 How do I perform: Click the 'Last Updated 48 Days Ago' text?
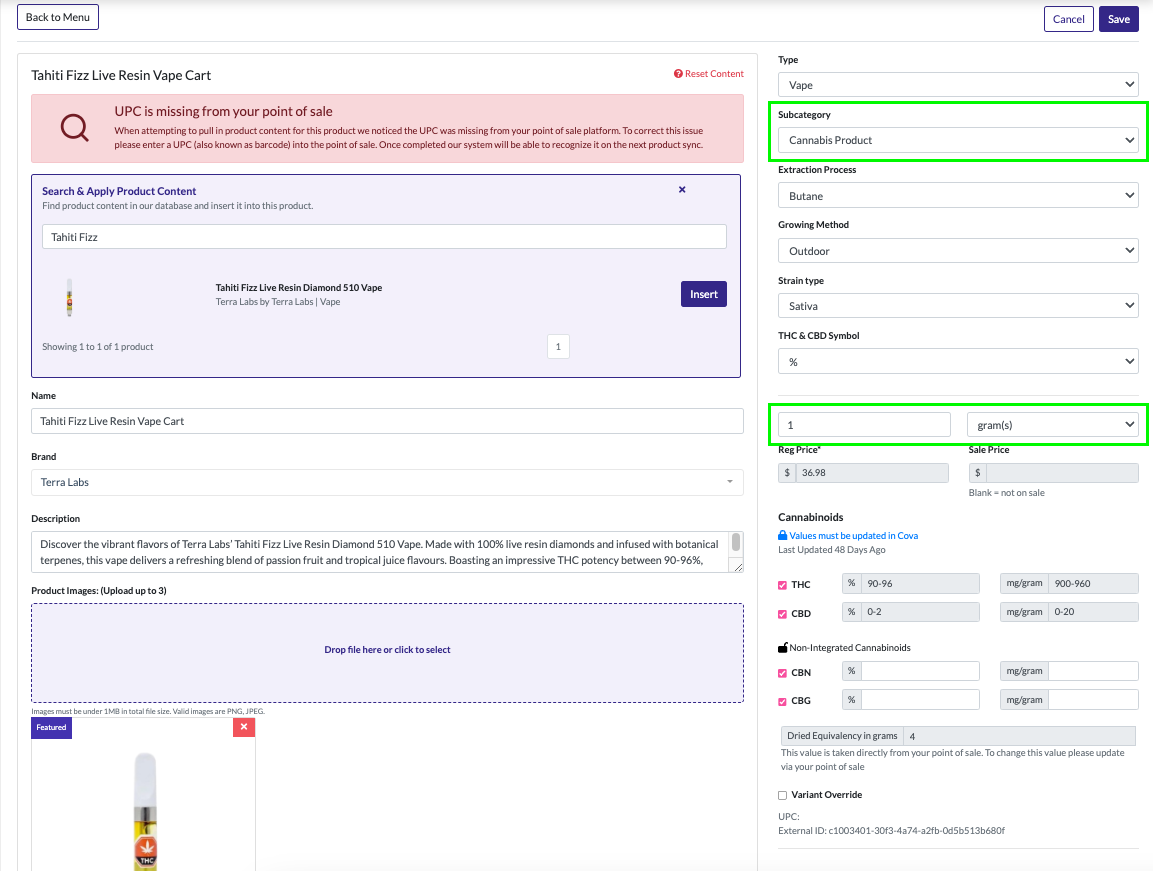832,550
